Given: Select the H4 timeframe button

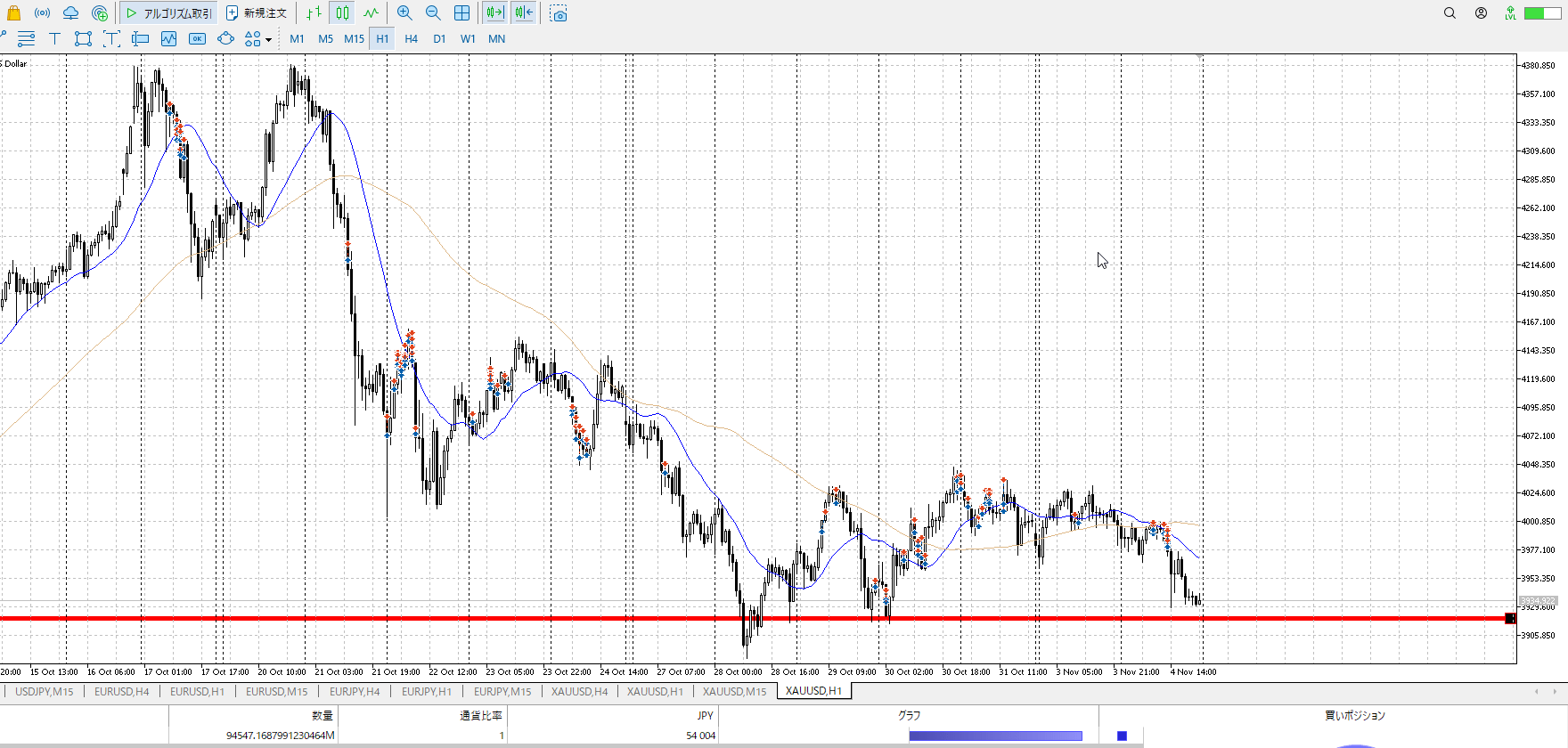Looking at the screenshot, I should 411,38.
